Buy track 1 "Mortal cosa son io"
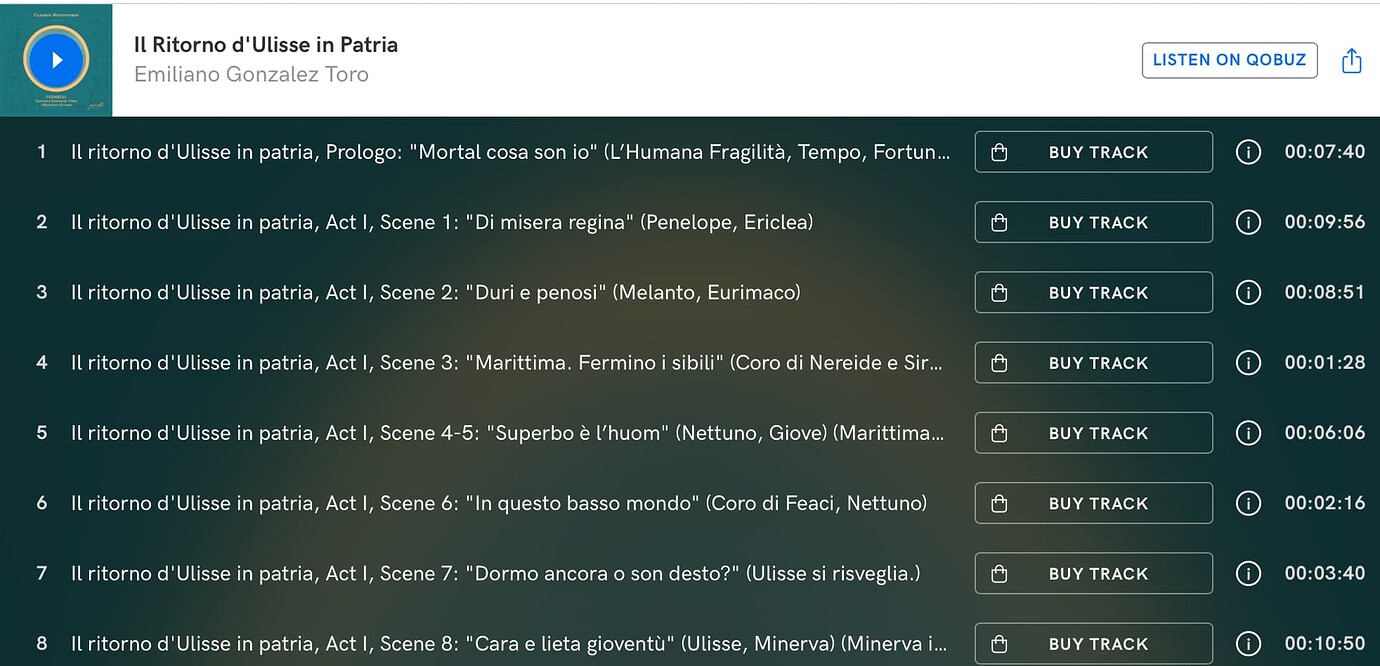 1094,152
